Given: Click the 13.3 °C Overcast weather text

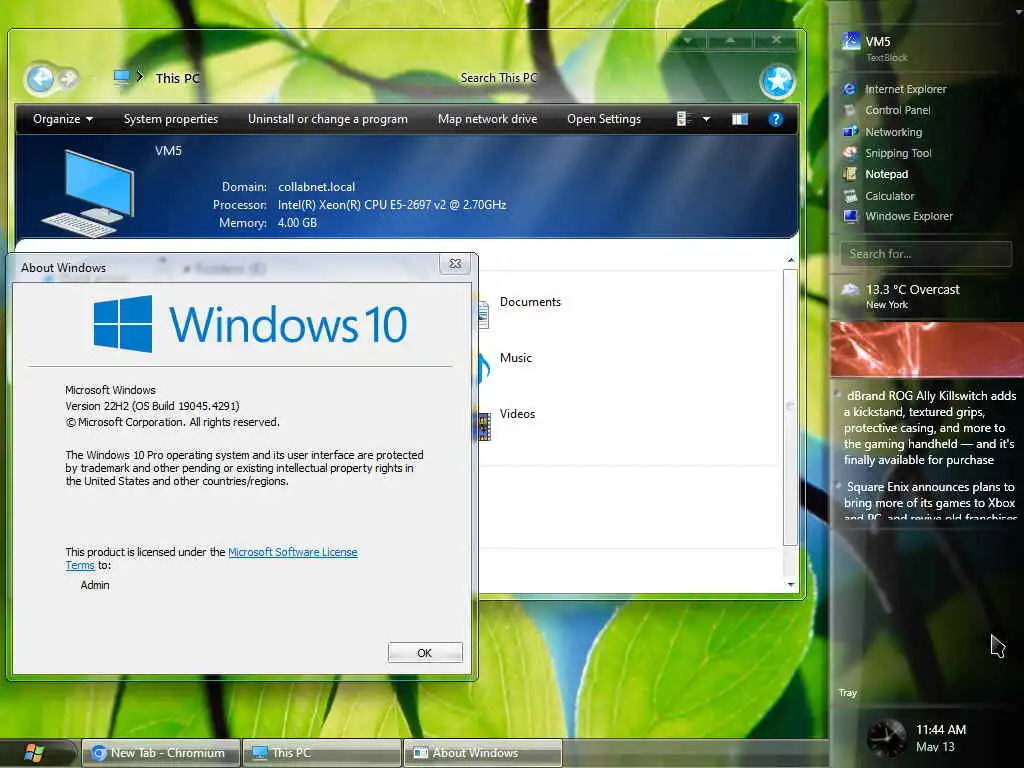Looking at the screenshot, I should tap(912, 289).
